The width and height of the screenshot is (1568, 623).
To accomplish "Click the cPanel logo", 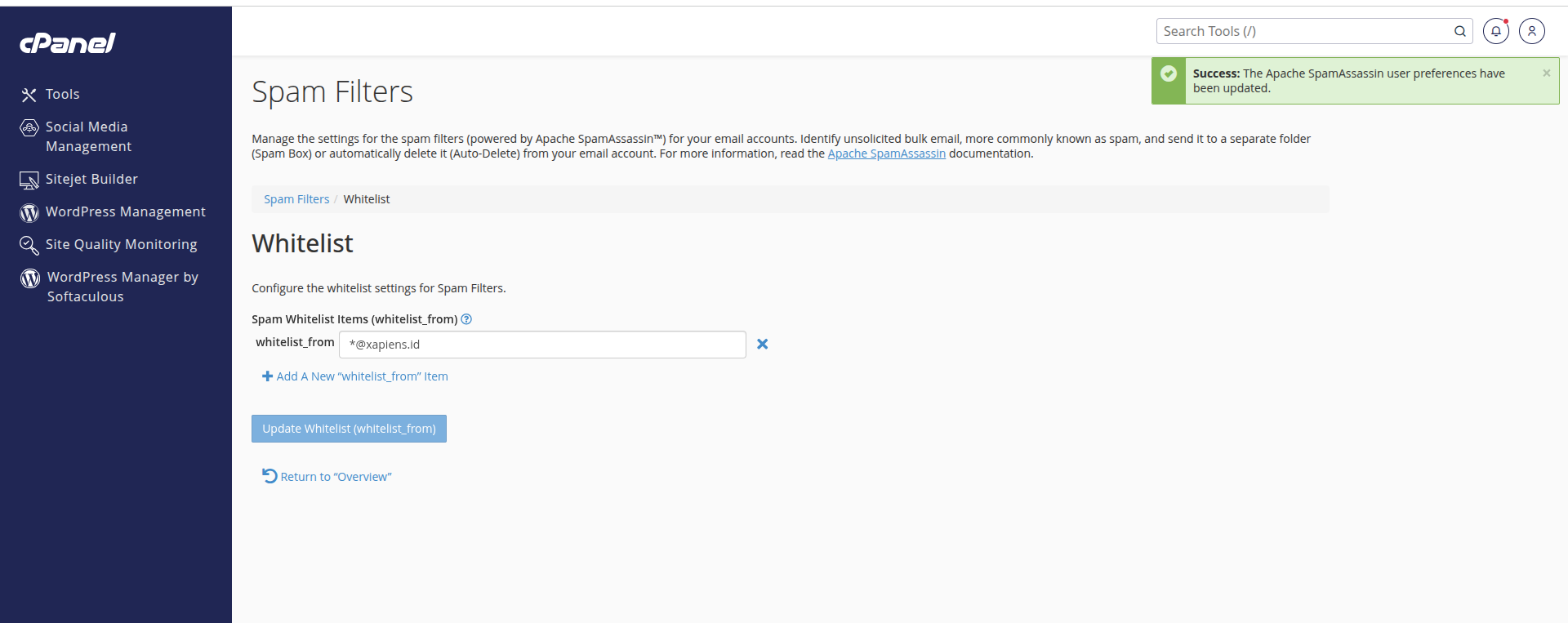I will (68, 42).
